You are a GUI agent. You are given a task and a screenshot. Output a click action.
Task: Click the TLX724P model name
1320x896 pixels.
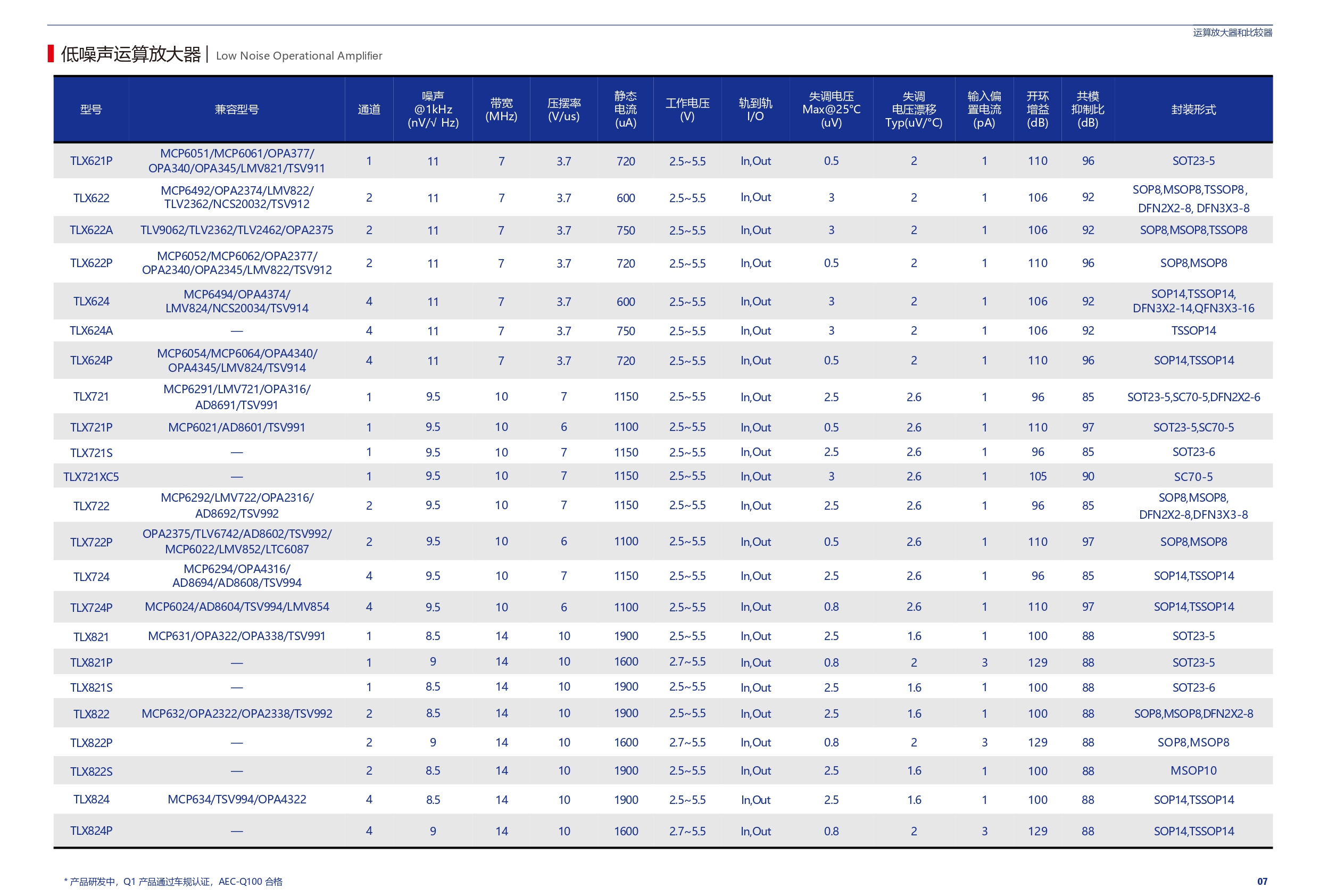click(x=91, y=608)
